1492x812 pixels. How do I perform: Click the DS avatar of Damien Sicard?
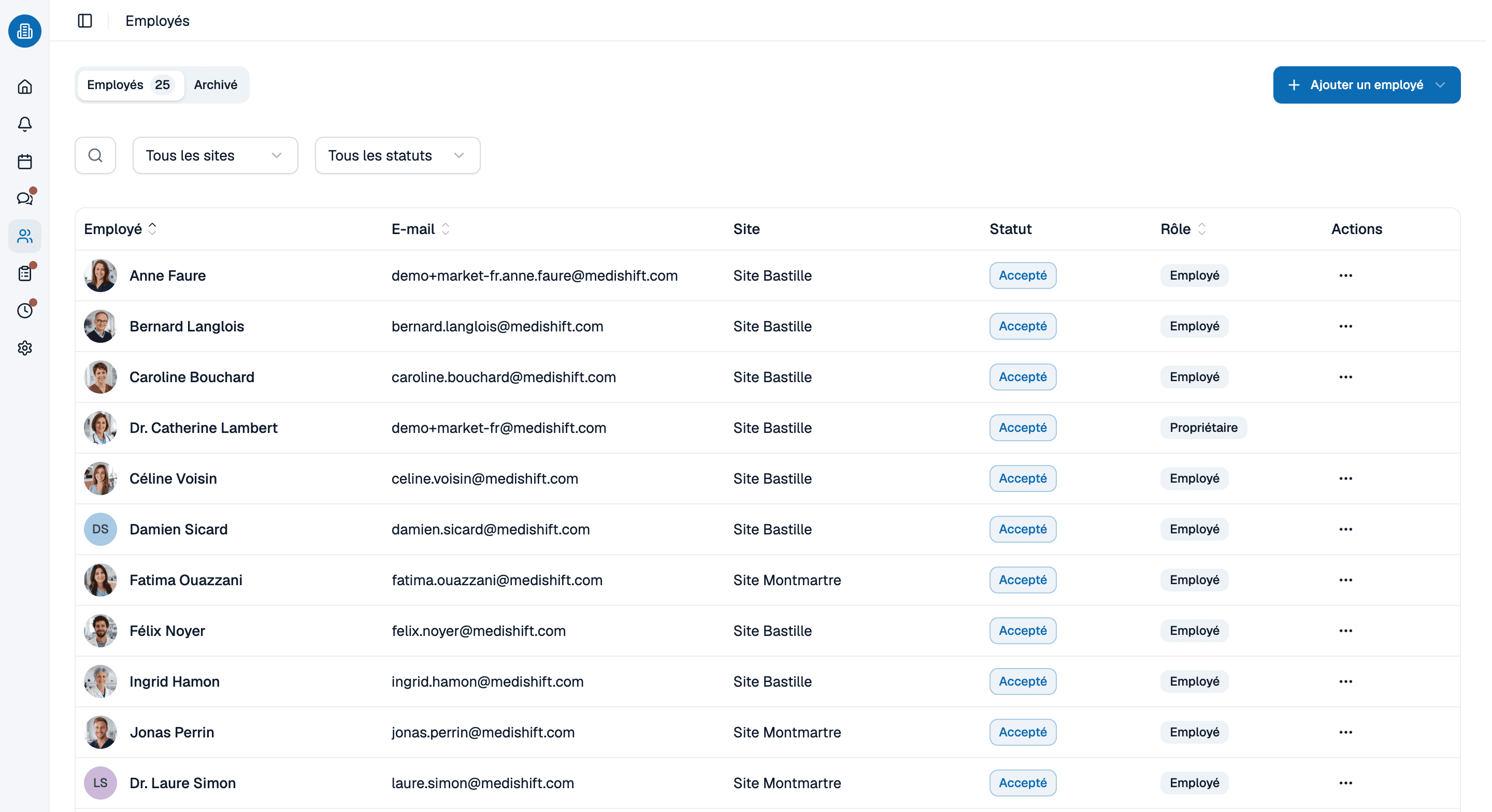[100, 529]
